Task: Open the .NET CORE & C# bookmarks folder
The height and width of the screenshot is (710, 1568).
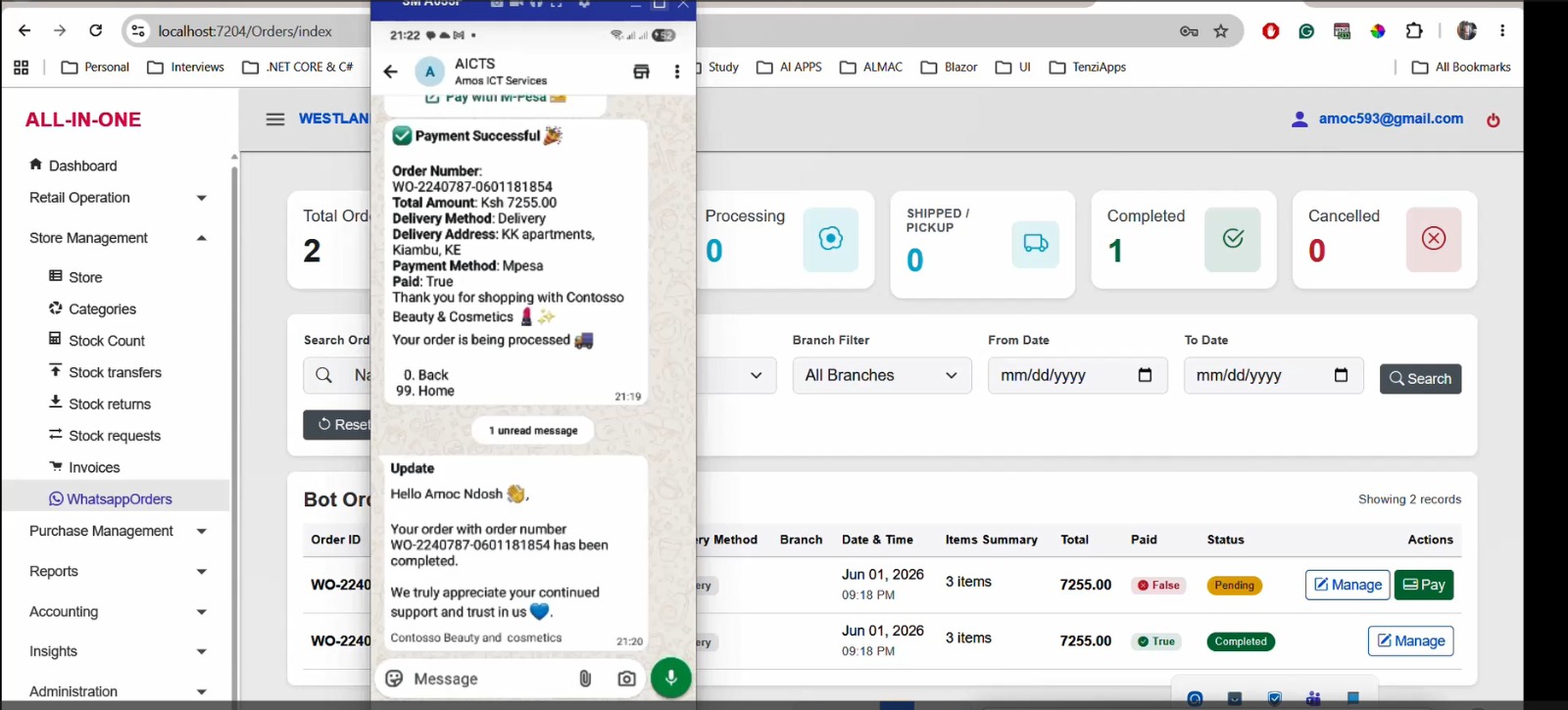Action: point(298,67)
